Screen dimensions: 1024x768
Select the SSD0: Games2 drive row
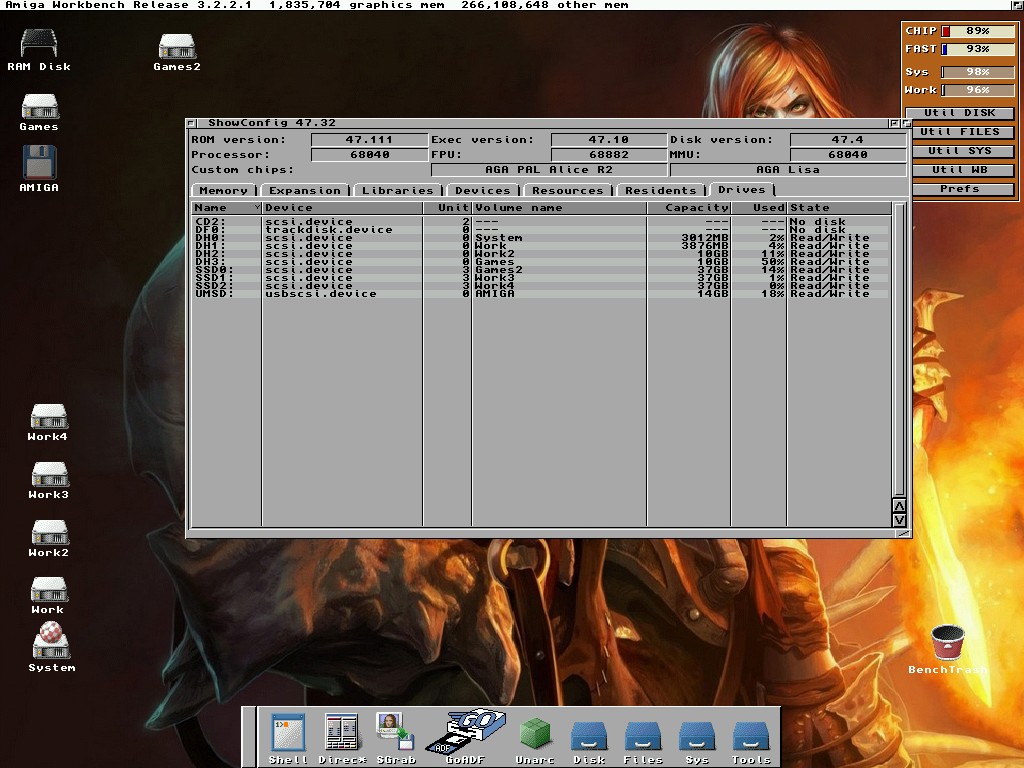point(542,270)
